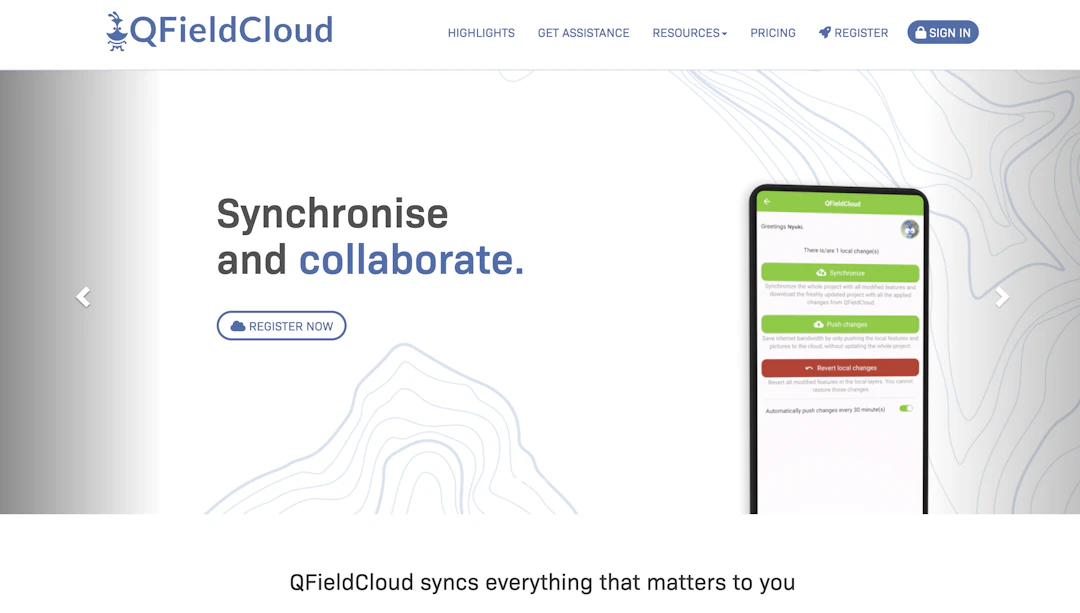Tap user avatar in phone mockup
Viewport: 1080px width, 613px height.
tap(909, 229)
